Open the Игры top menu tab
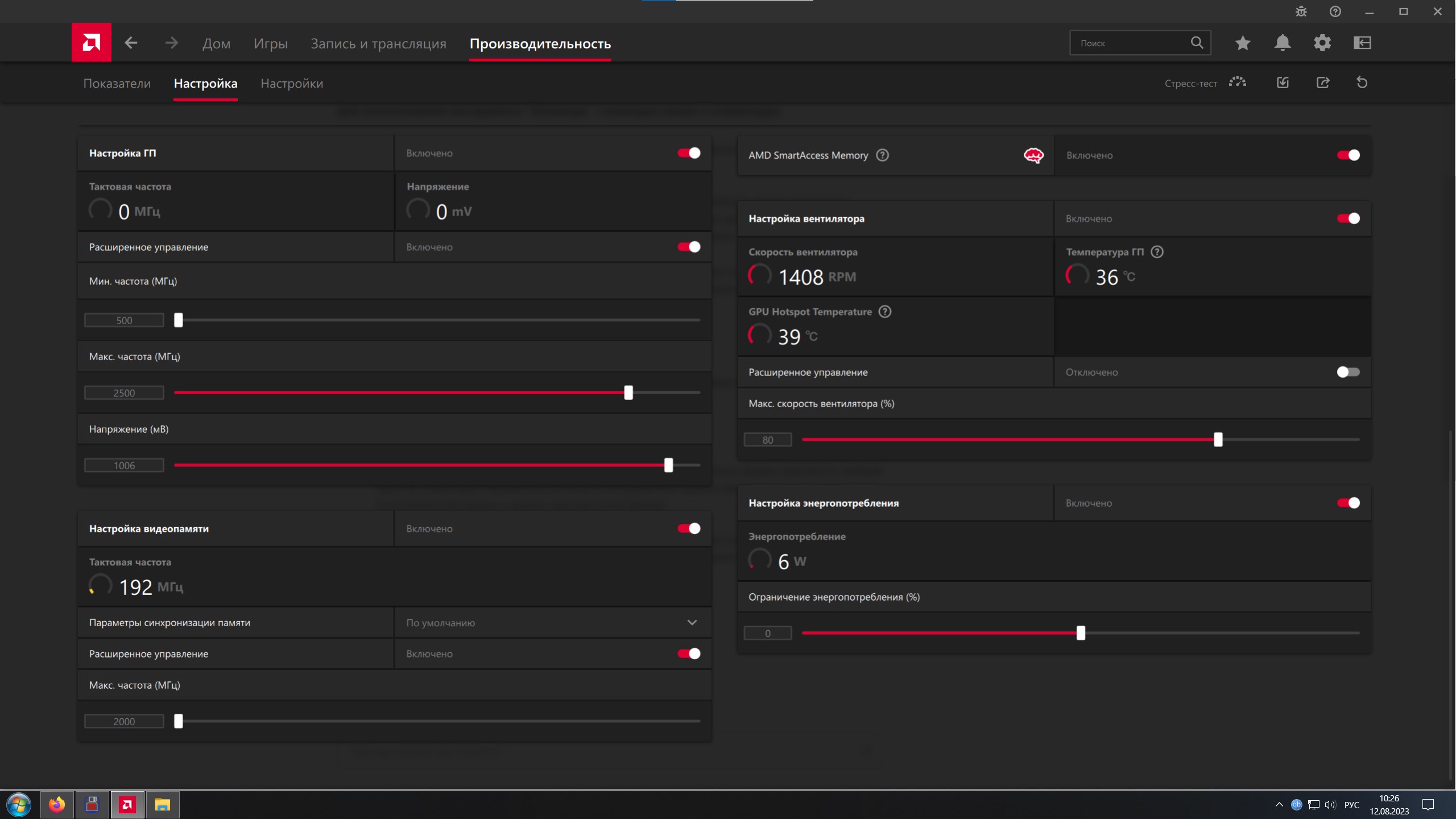1456x819 pixels. click(x=270, y=44)
